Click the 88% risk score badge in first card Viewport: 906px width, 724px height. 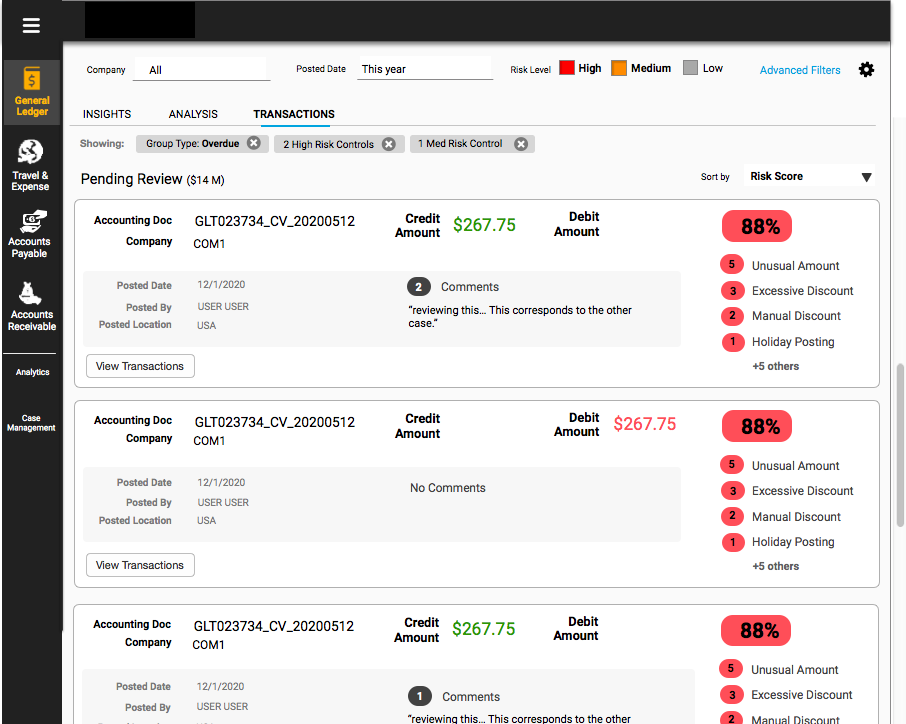click(x=757, y=226)
